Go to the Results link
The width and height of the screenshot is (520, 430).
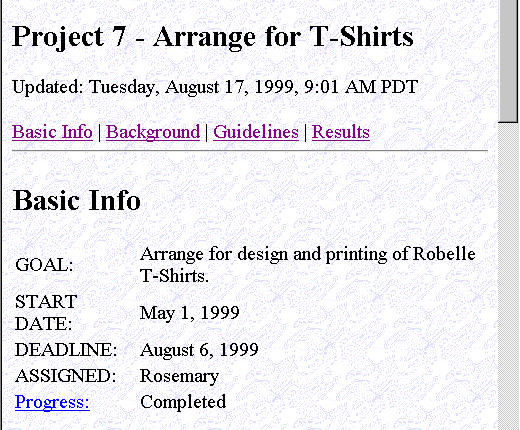click(x=341, y=132)
